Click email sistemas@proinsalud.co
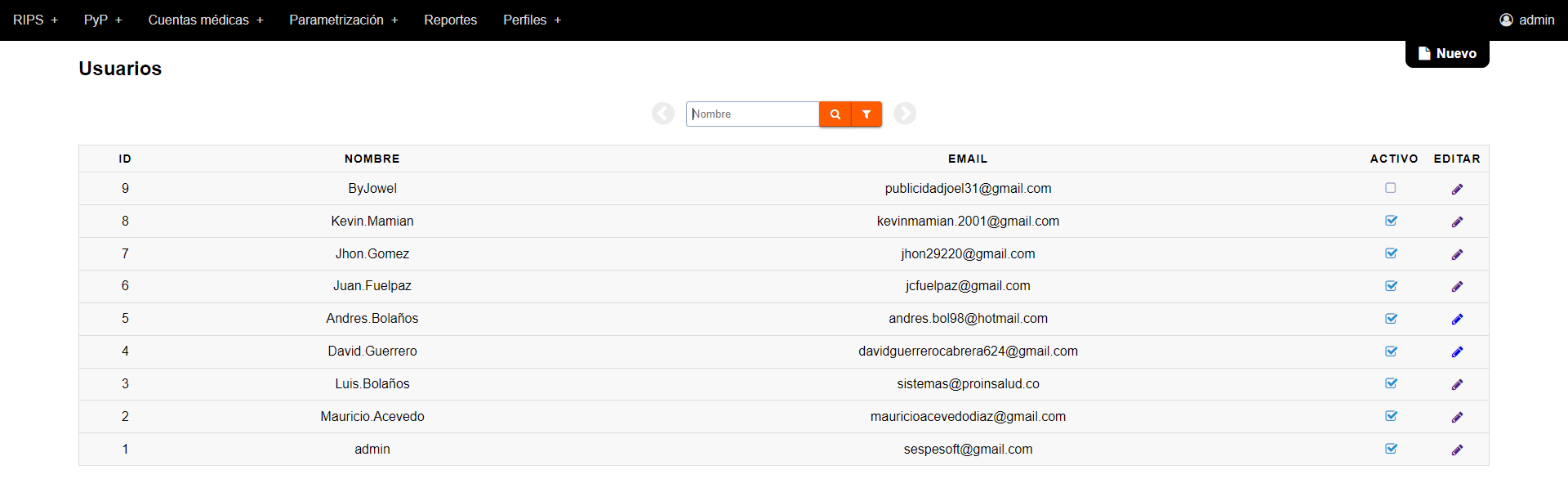This screenshot has height=488, width=1568. point(968,384)
